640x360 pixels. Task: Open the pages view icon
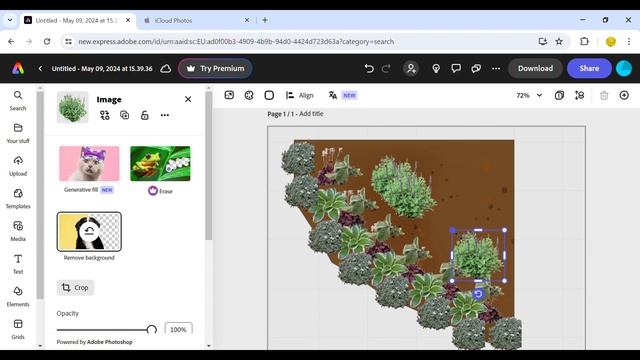559,95
